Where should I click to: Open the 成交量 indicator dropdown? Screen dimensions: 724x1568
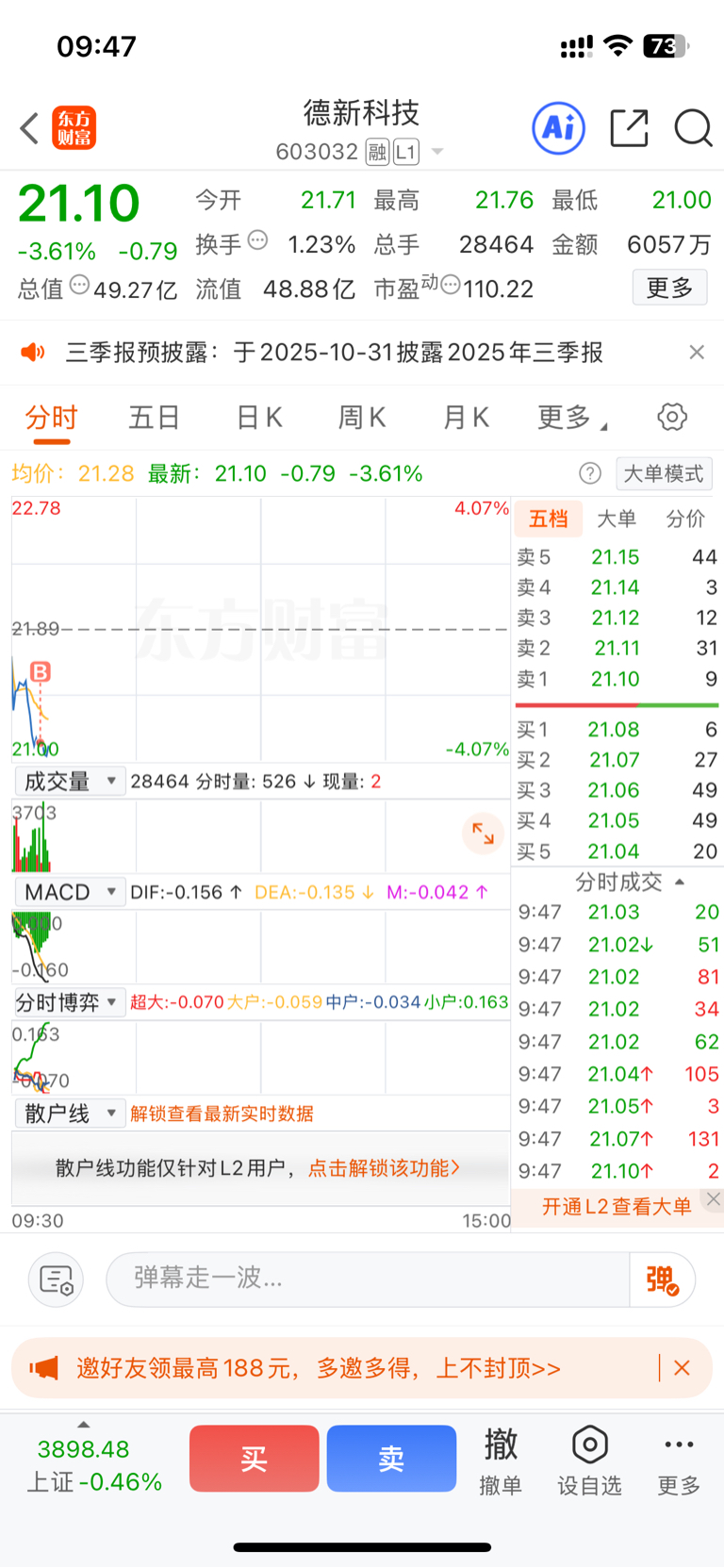coord(70,781)
